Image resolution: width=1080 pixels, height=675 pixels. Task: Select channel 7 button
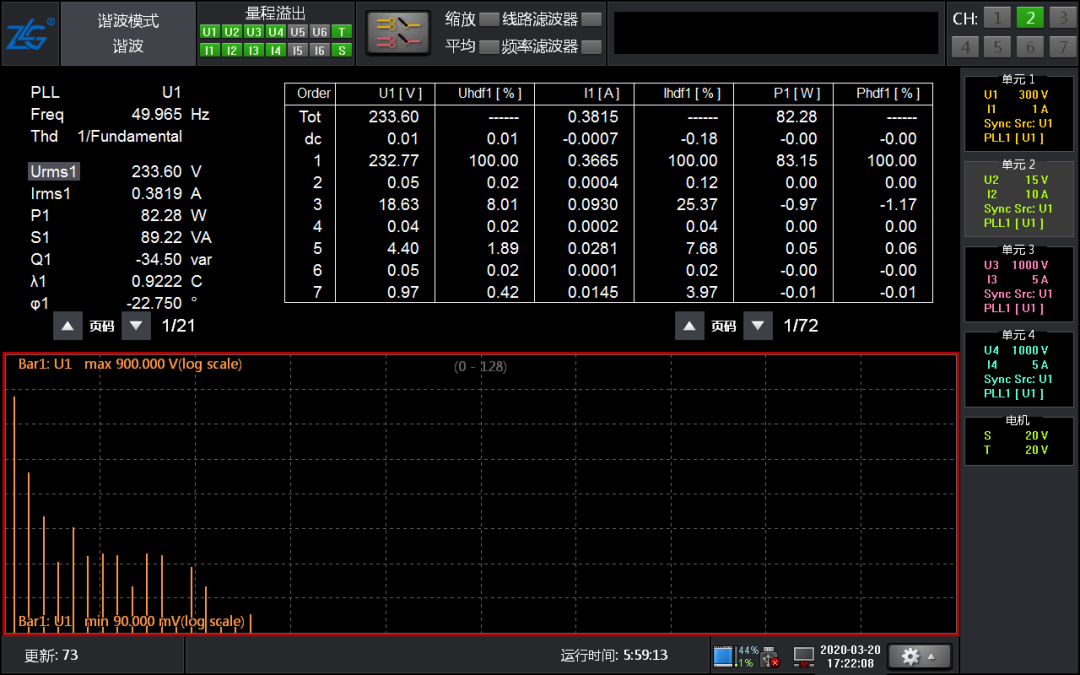click(1063, 47)
